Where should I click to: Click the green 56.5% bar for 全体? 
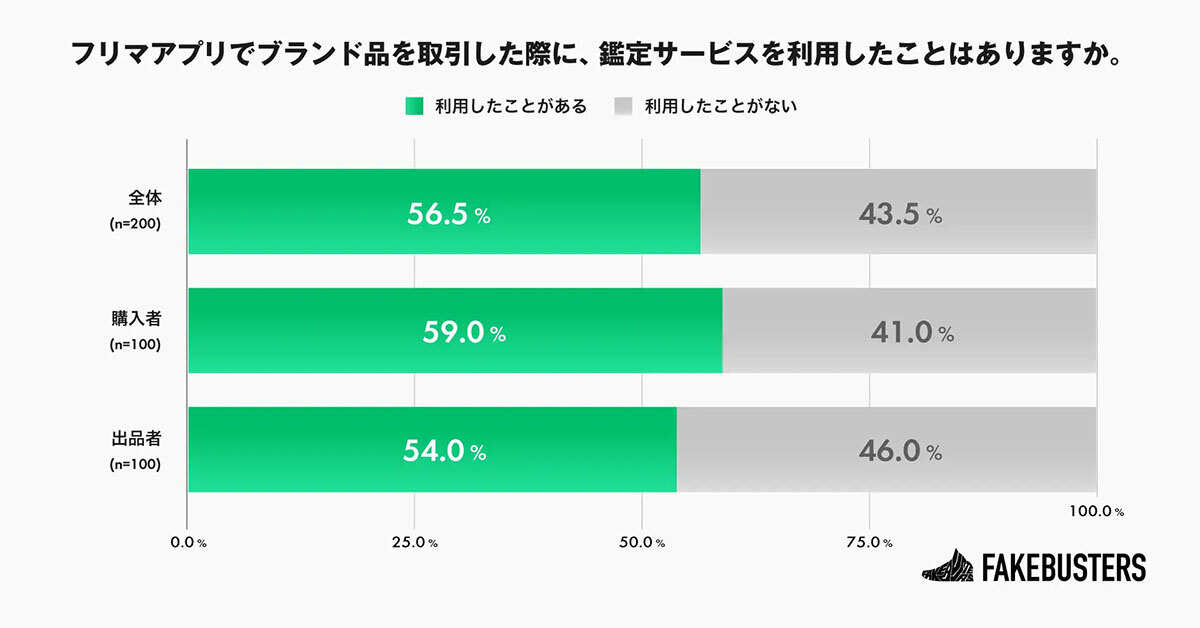444,211
